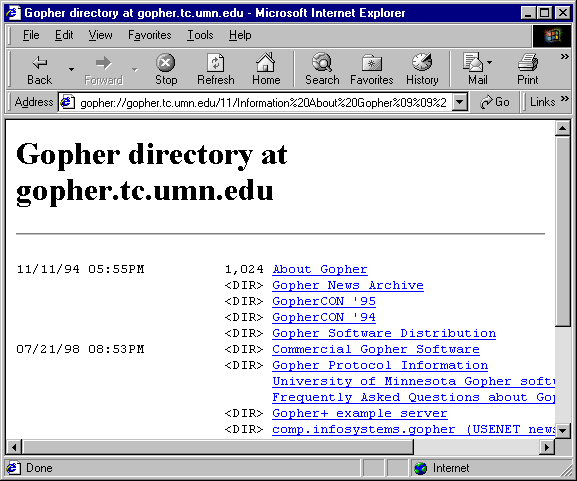Open the Gopher News Archive link
This screenshot has width=577, height=481.
tap(348, 285)
